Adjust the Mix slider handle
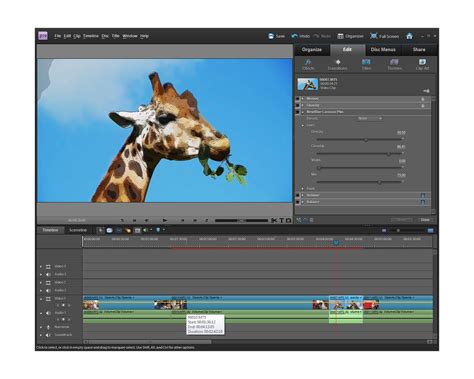The image size is (474, 379). (379, 182)
